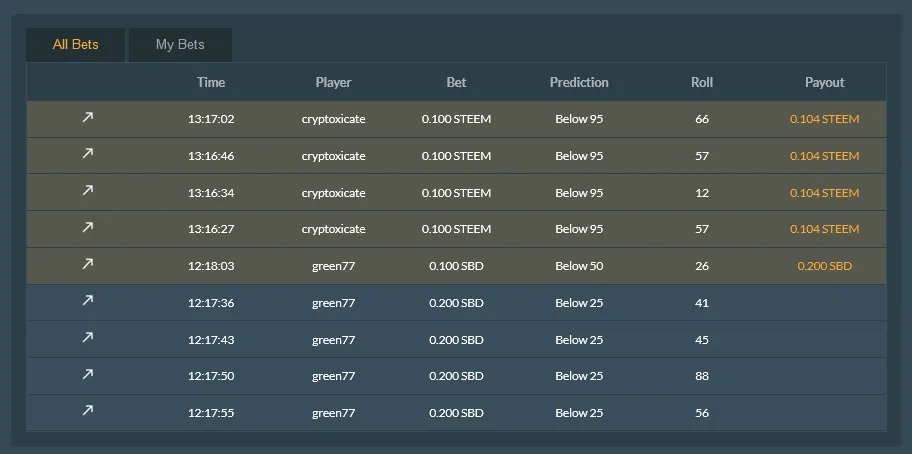Click green77 player on 12:18:03 row

[x=333, y=266]
